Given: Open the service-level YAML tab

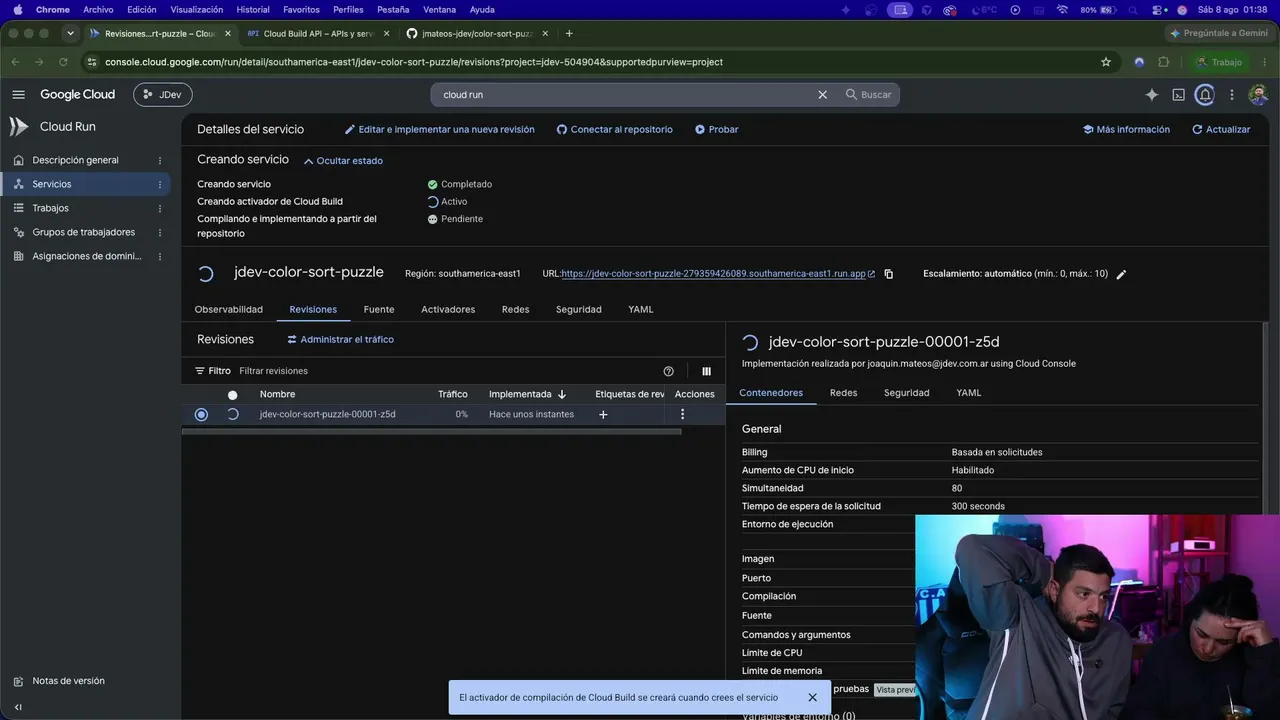Looking at the screenshot, I should tap(641, 310).
